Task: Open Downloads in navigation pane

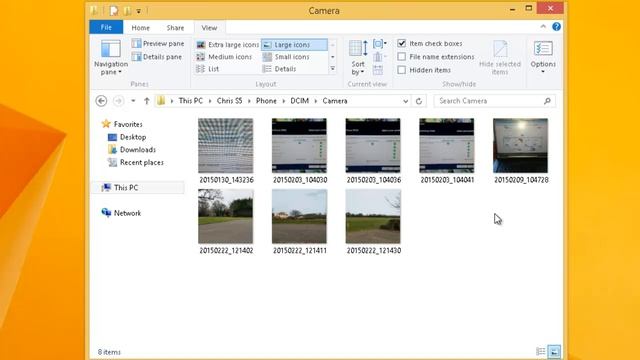Action: pos(132,150)
